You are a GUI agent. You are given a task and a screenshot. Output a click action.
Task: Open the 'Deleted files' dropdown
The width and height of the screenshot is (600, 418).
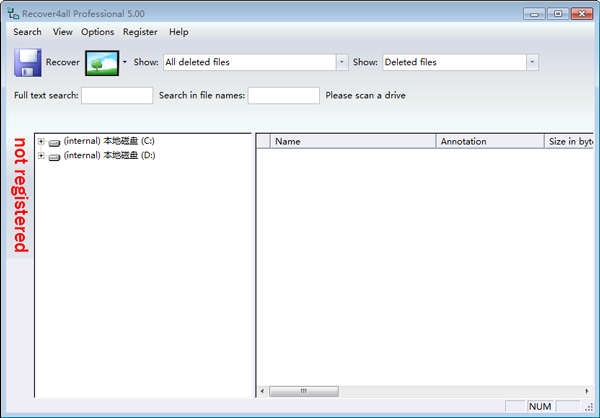[532, 62]
